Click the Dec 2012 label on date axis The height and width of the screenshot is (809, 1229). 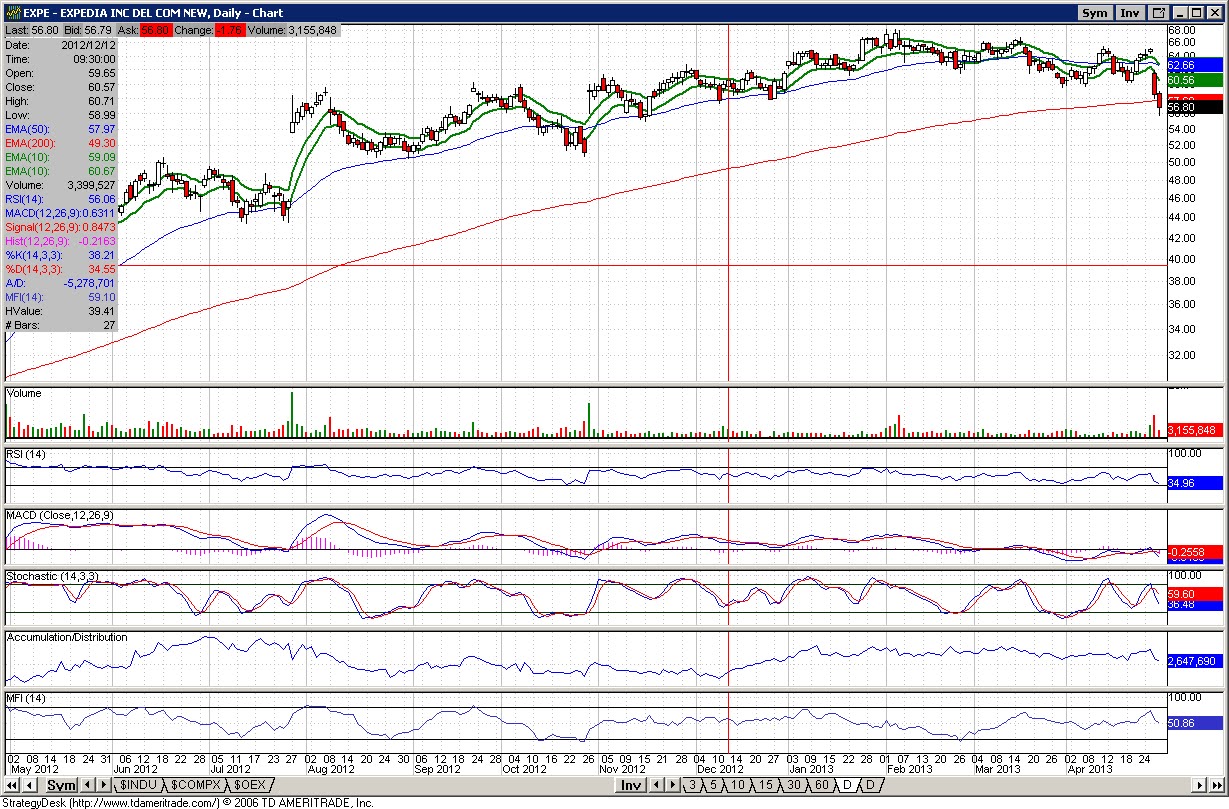(x=718, y=768)
